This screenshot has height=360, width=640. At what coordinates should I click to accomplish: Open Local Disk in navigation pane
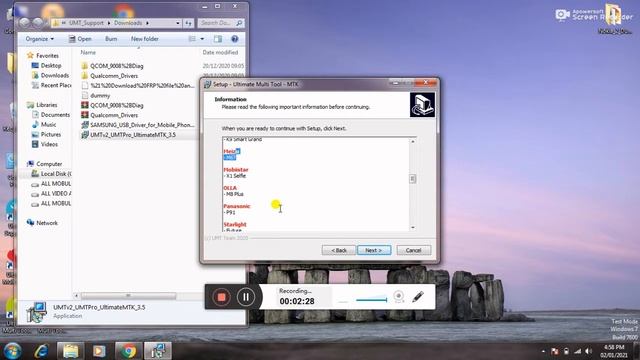click(56, 173)
